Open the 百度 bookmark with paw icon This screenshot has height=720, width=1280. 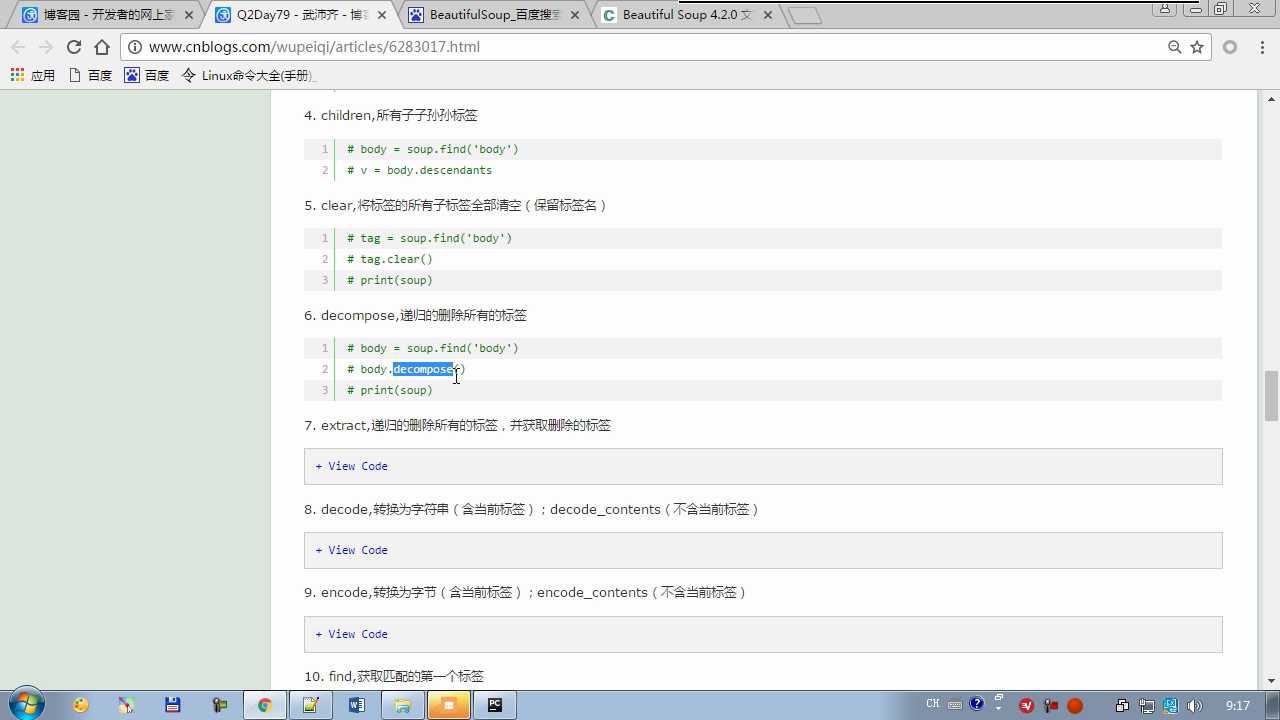(147, 75)
